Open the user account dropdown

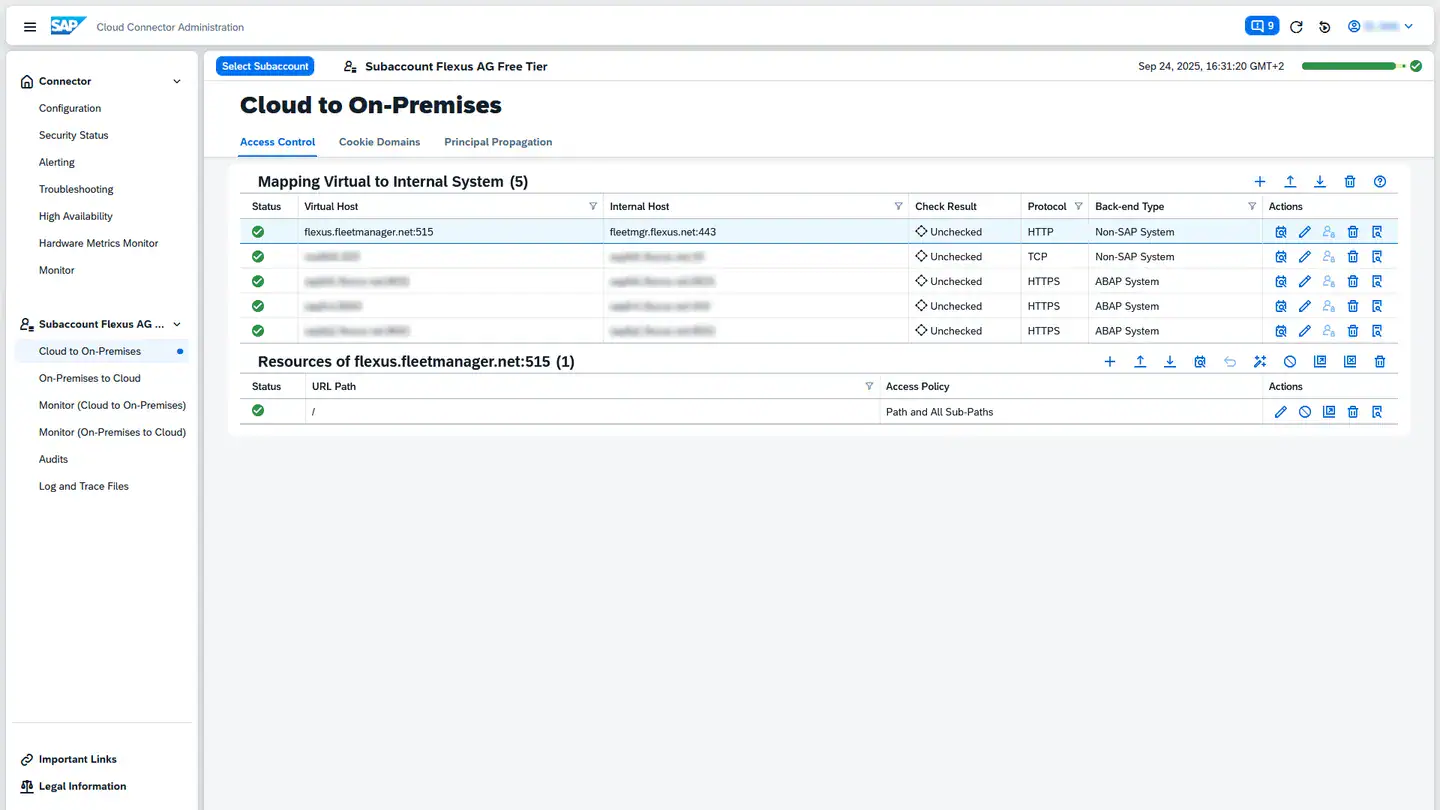pos(1380,27)
